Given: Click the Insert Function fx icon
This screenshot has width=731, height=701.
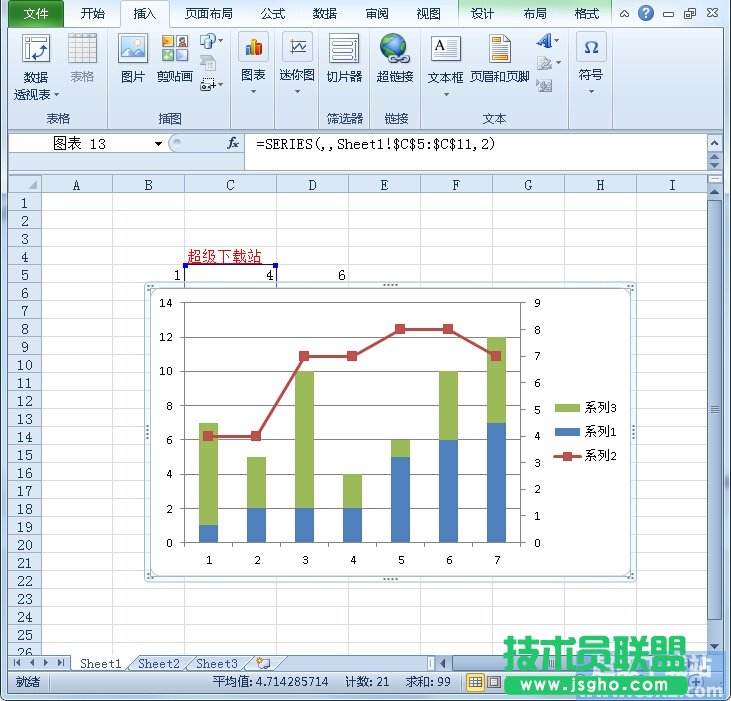Looking at the screenshot, I should pyautogui.click(x=233, y=144).
